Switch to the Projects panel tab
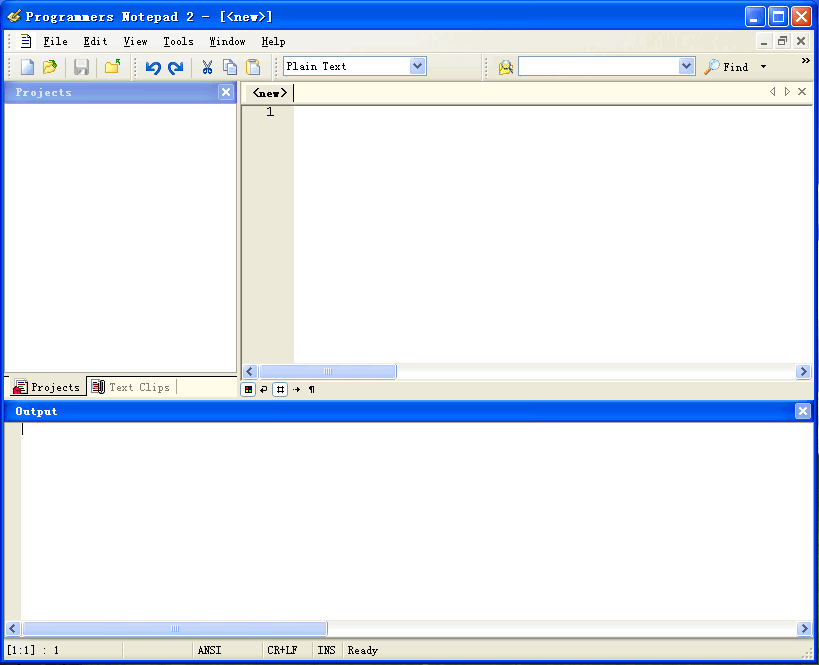 tap(48, 387)
